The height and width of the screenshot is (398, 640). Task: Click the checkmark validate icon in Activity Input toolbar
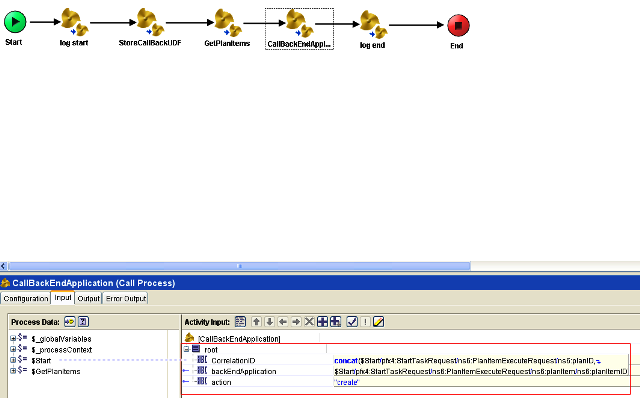tap(352, 322)
